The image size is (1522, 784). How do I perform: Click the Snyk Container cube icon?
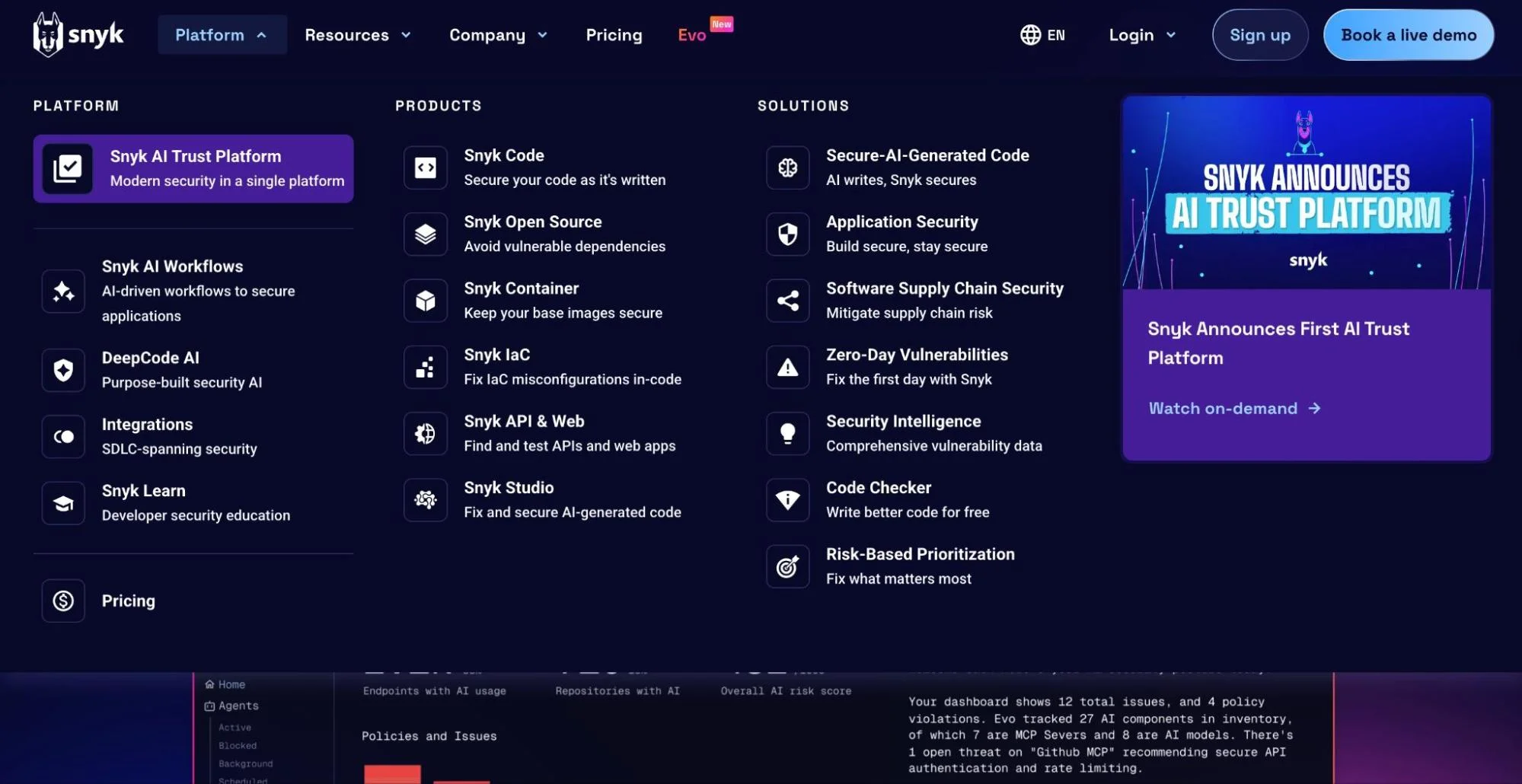425,301
